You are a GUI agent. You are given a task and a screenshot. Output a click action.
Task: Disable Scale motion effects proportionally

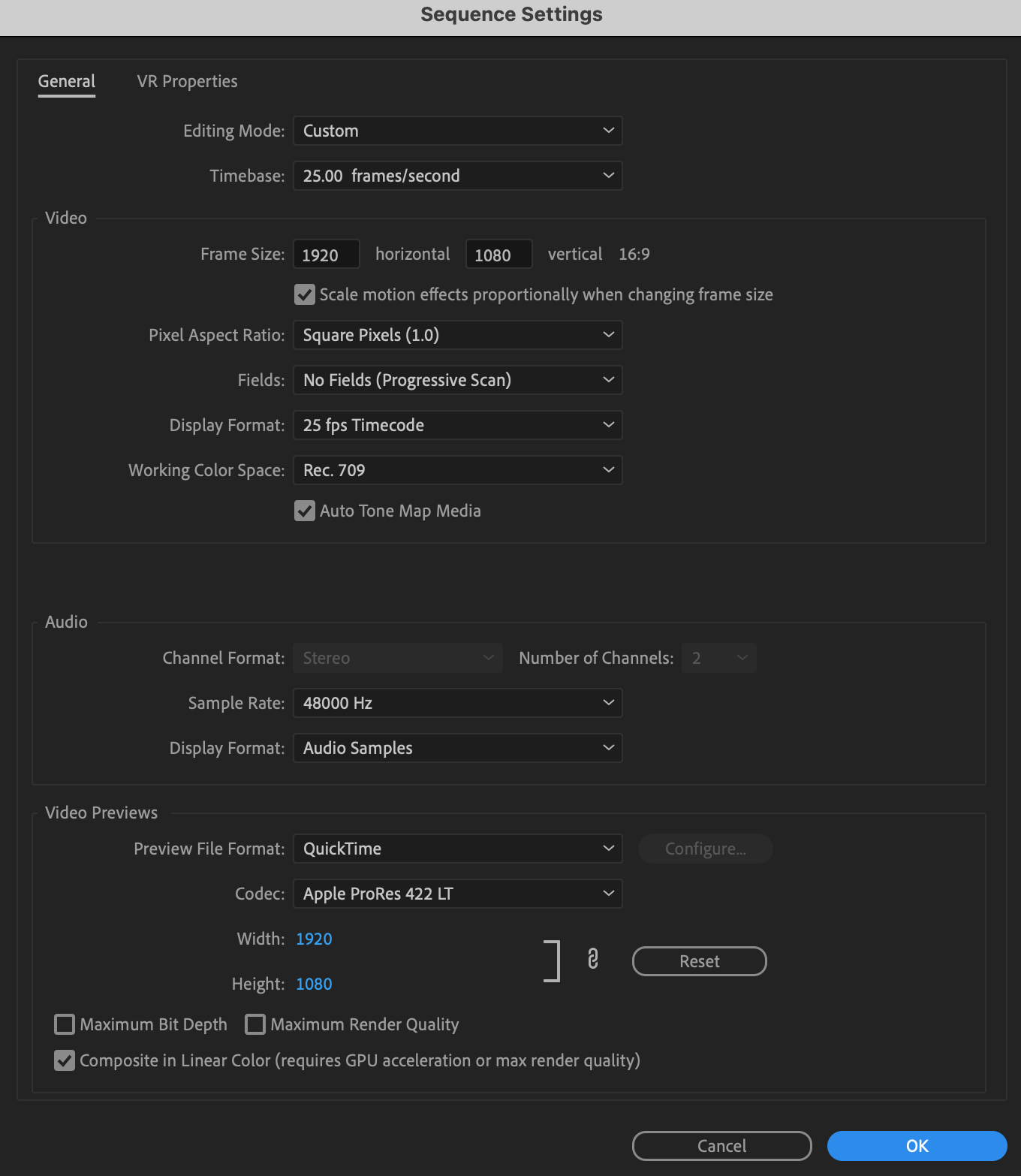point(304,294)
